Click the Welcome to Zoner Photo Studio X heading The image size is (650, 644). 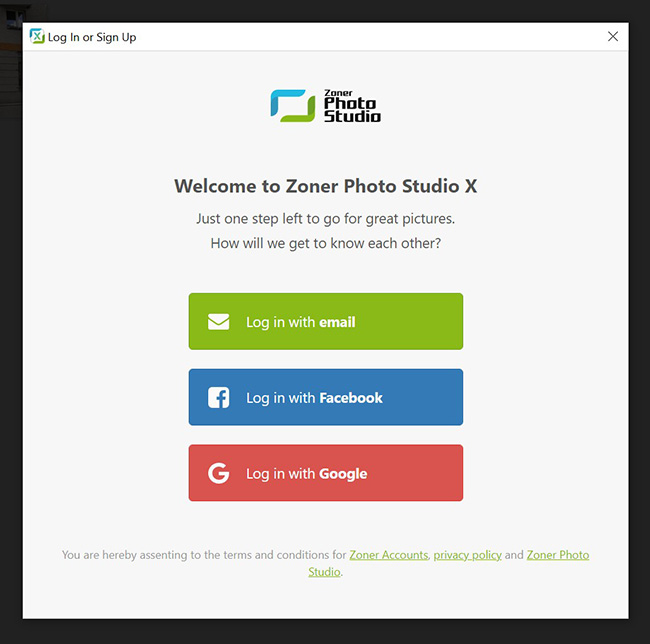[325, 186]
